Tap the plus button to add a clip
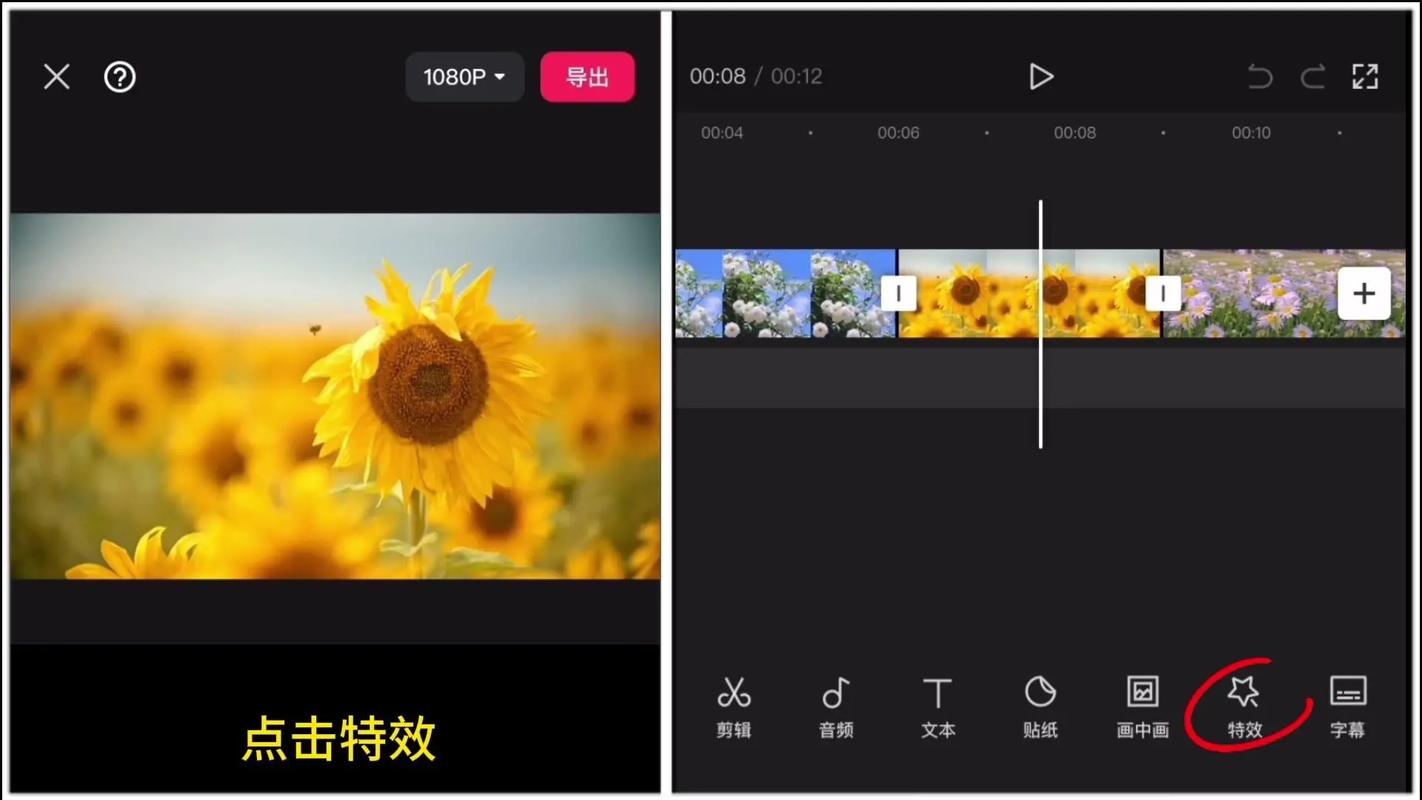Viewport: 1422px width, 800px height. click(x=1364, y=293)
